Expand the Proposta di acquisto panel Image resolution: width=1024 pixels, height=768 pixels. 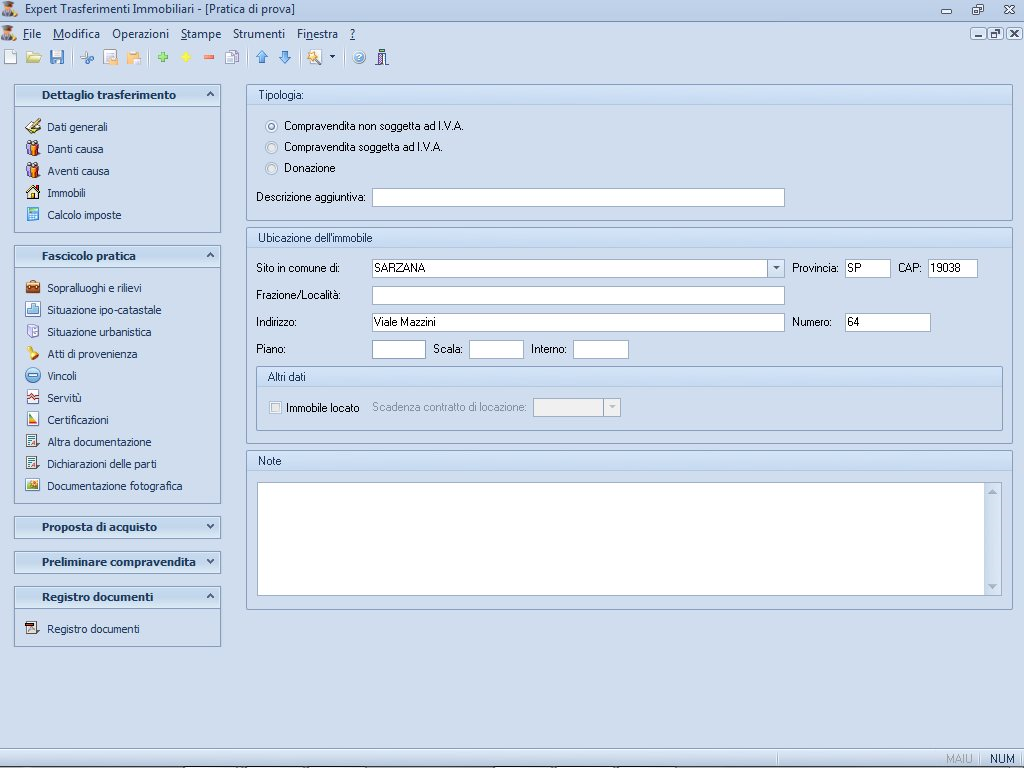coord(210,527)
